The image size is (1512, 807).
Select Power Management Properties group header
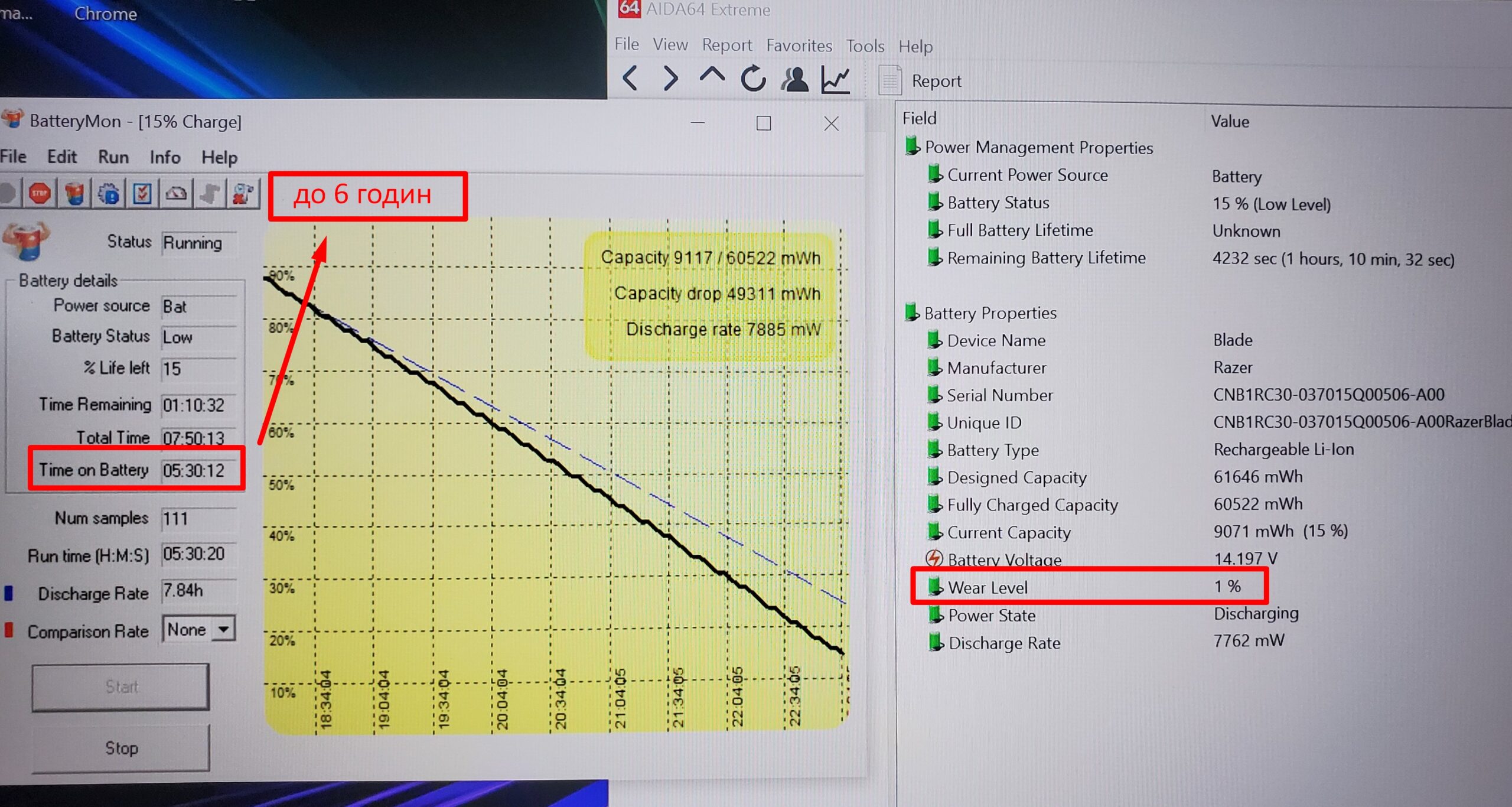(1038, 148)
